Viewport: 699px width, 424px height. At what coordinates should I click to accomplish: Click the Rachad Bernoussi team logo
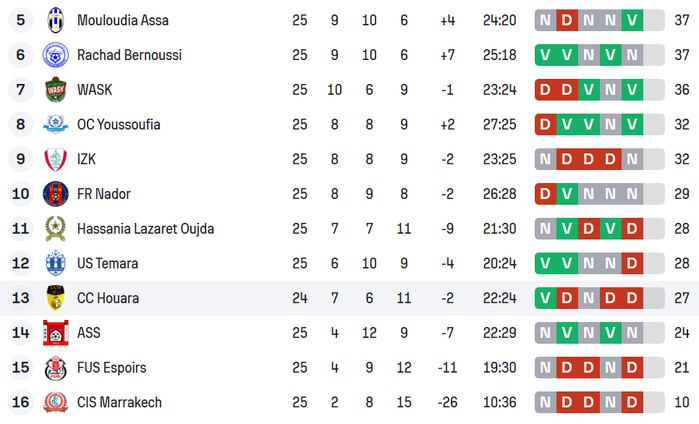[x=55, y=55]
